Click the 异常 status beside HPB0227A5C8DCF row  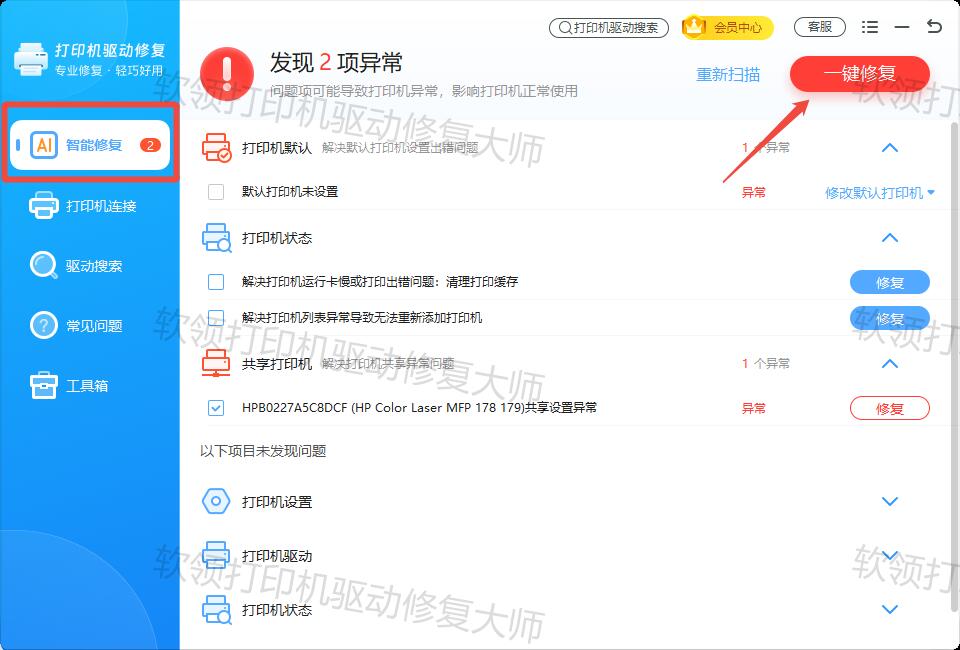[x=754, y=408]
